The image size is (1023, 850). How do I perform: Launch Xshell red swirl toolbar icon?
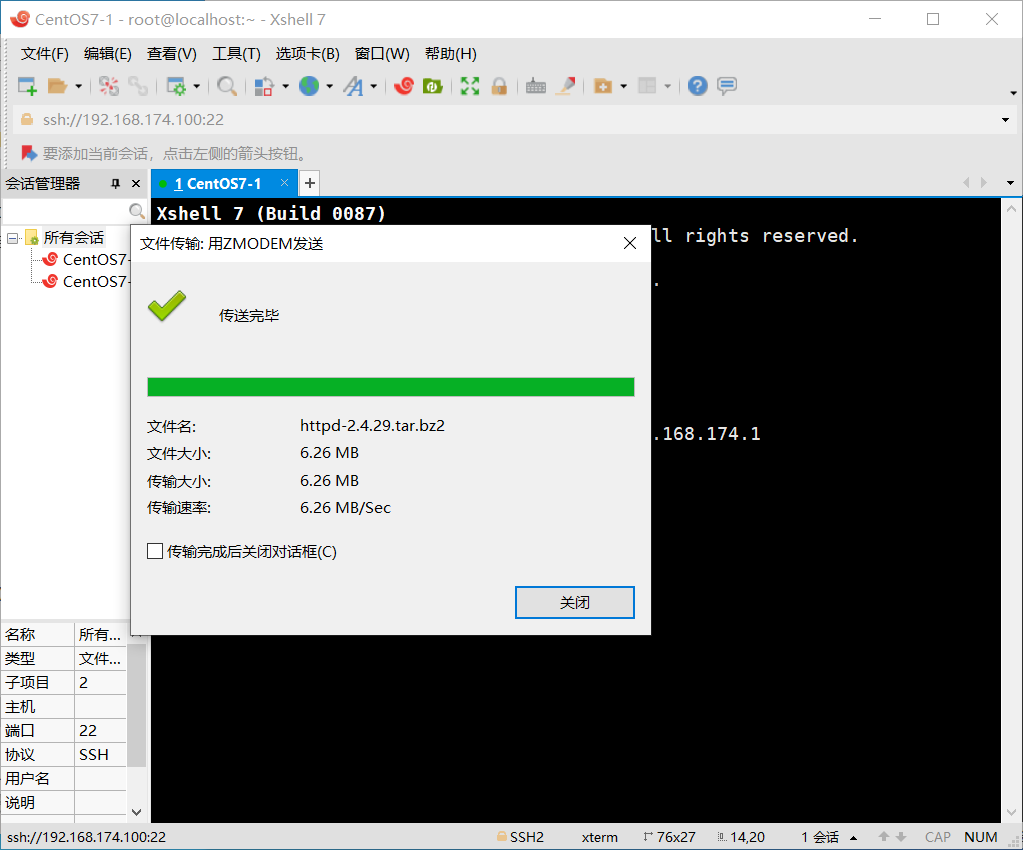click(x=404, y=86)
